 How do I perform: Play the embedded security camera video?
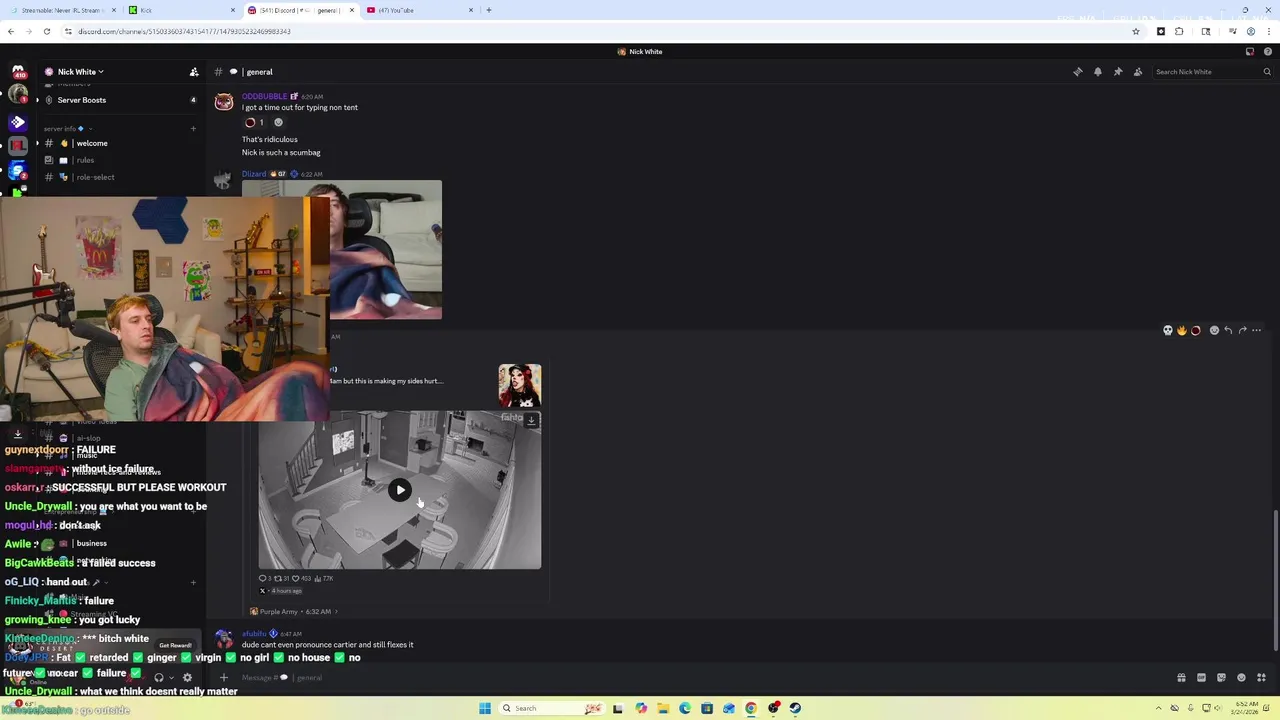400,490
